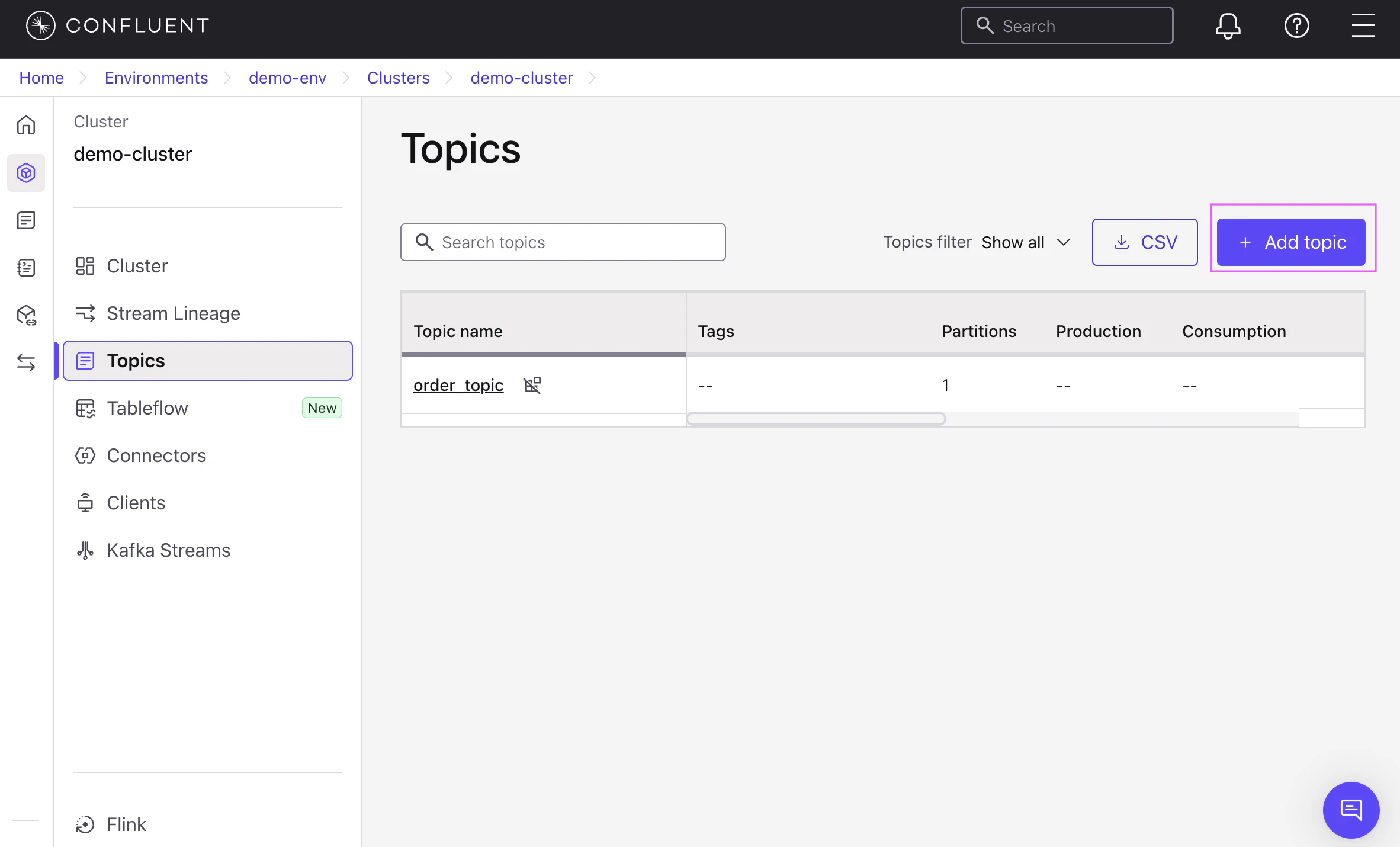This screenshot has height=847, width=1400.
Task: Click the Topics icon in sidebar
Action: tap(85, 361)
